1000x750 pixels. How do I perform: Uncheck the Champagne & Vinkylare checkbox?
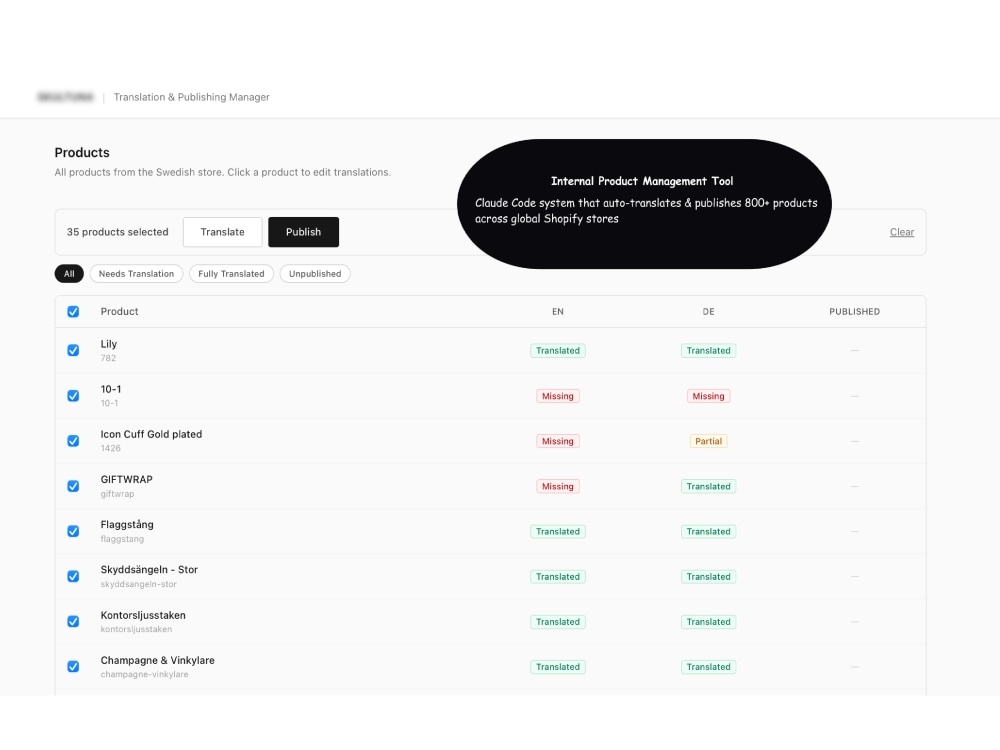pyautogui.click(x=73, y=666)
